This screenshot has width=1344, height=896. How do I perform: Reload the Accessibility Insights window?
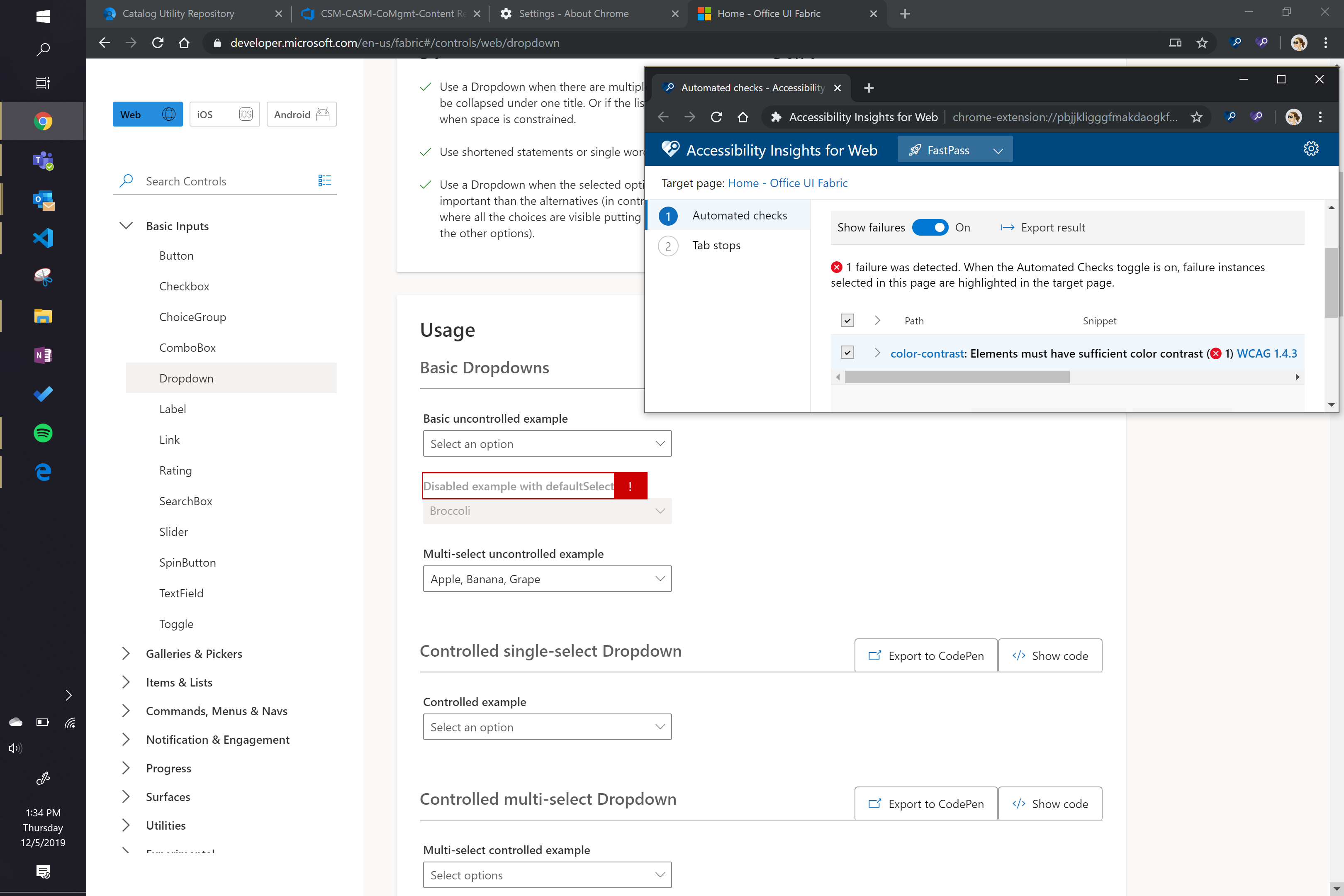click(716, 117)
